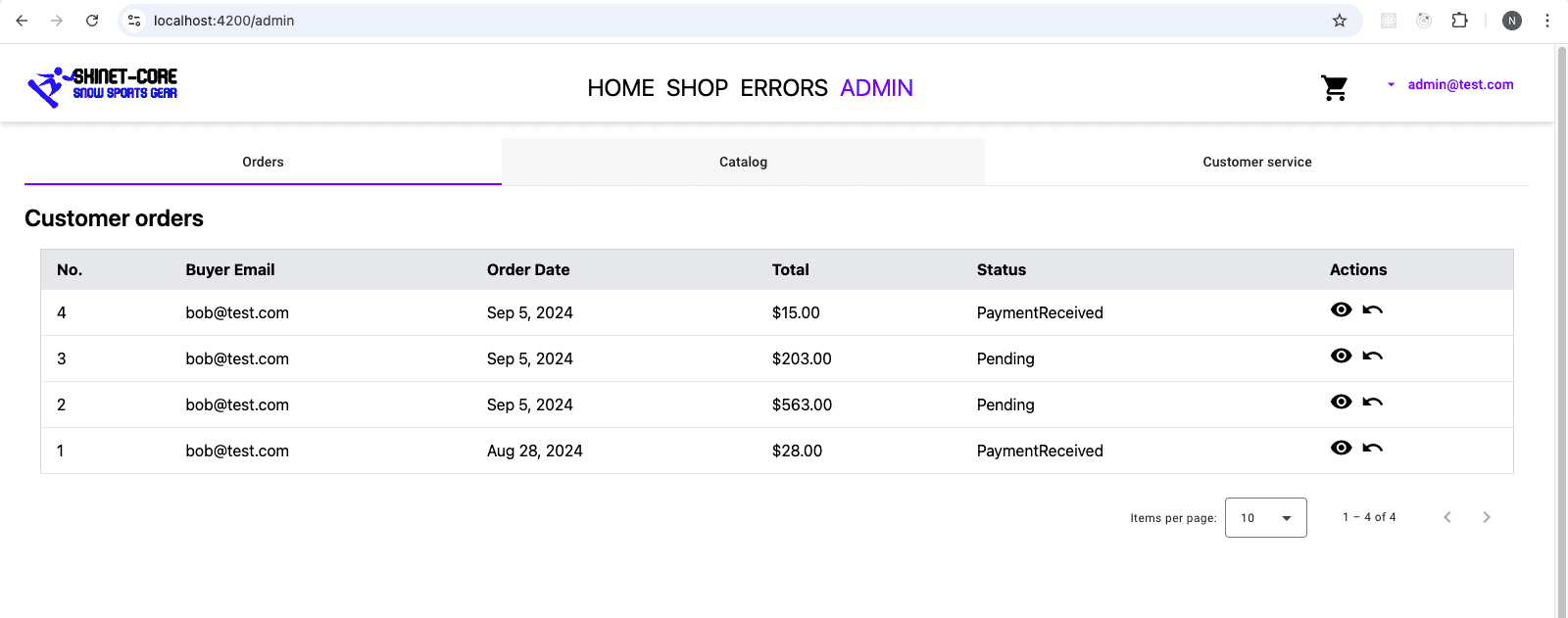
Task: Navigate to the ERRORS page
Action: coord(784,88)
